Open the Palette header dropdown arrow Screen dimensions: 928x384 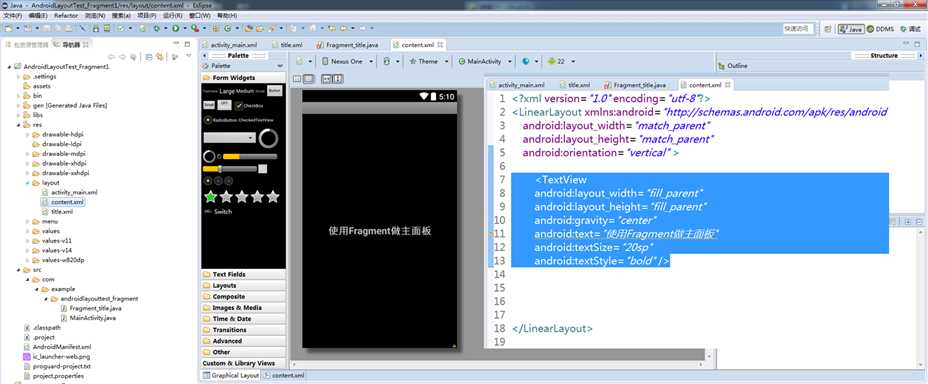tap(280, 66)
